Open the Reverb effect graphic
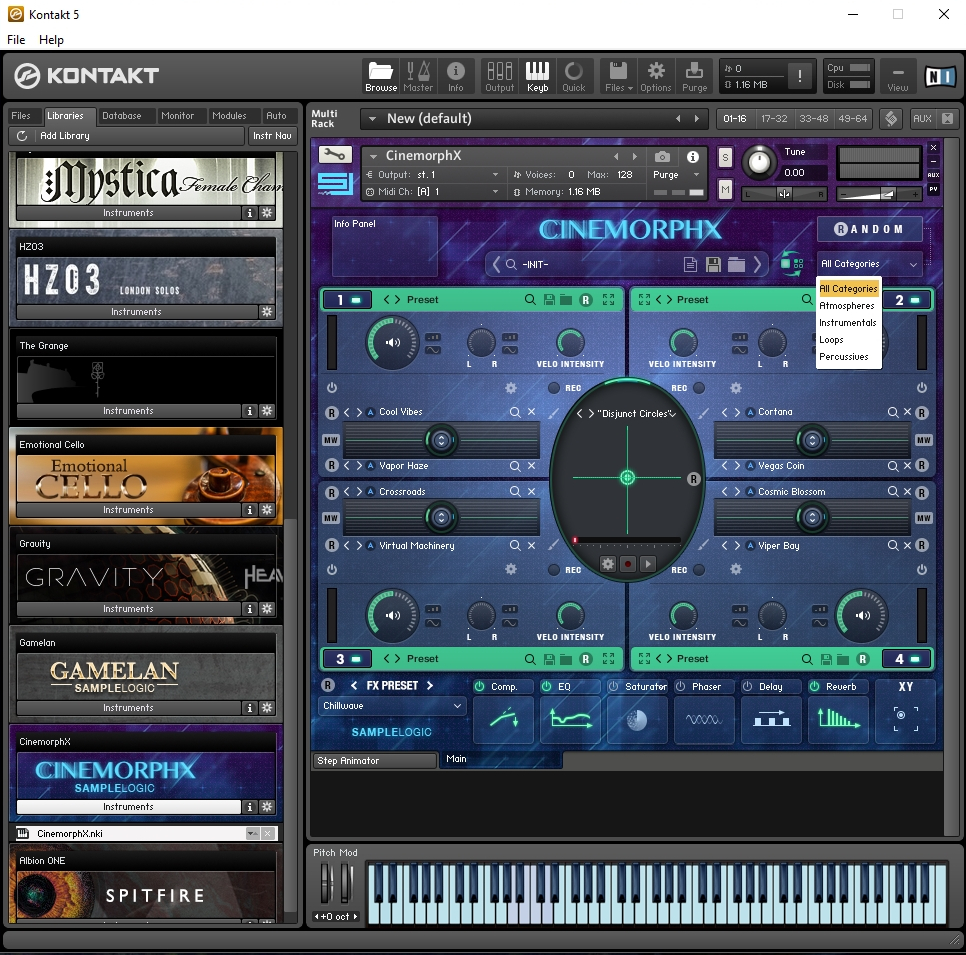Screen dimensions: 966x955 [x=838, y=719]
